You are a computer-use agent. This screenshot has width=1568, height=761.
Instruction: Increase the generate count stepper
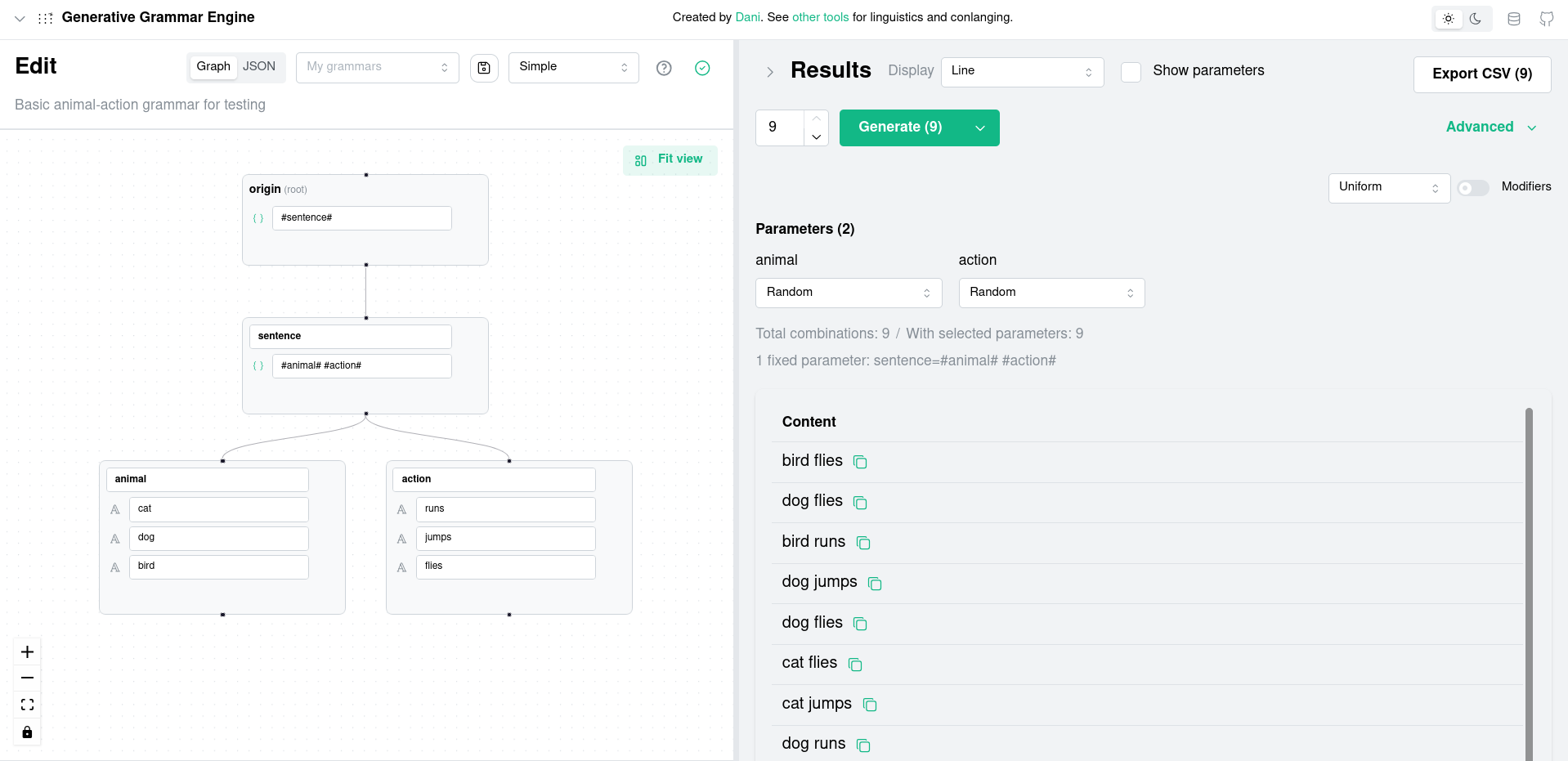point(816,119)
